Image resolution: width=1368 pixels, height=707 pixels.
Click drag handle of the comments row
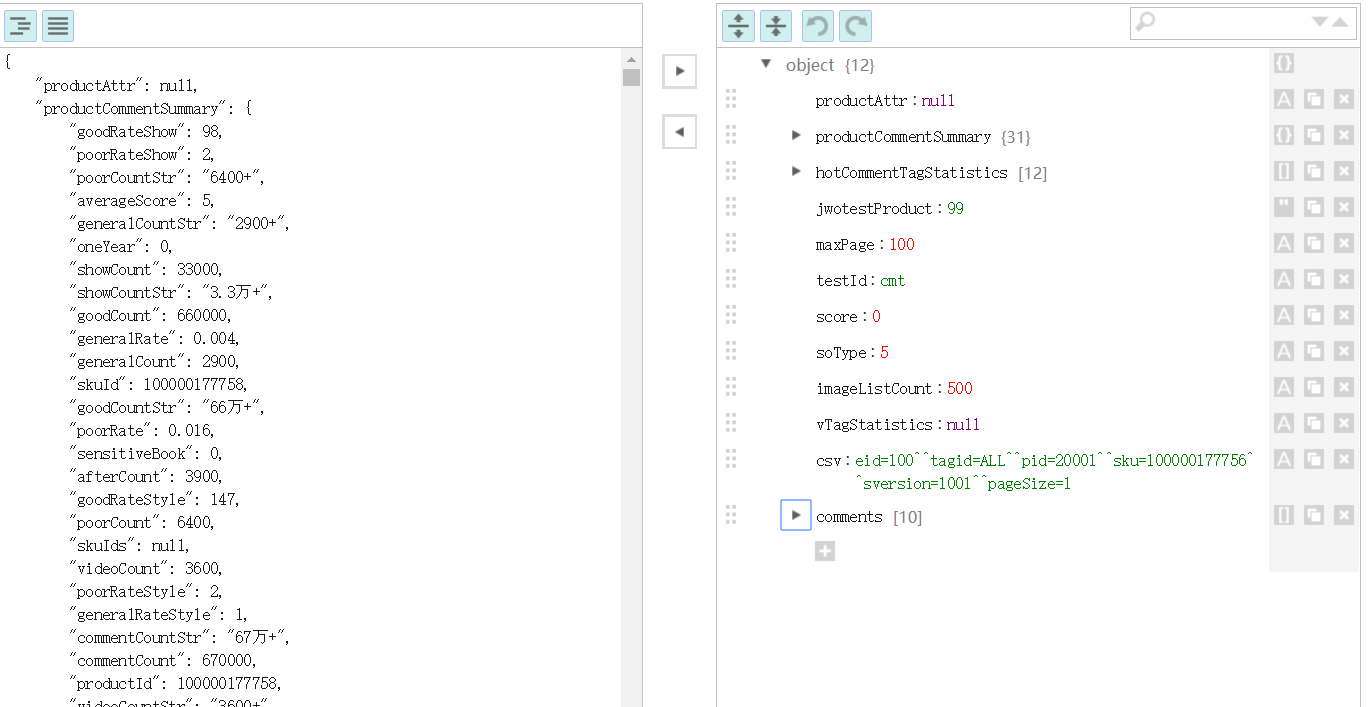(x=731, y=515)
